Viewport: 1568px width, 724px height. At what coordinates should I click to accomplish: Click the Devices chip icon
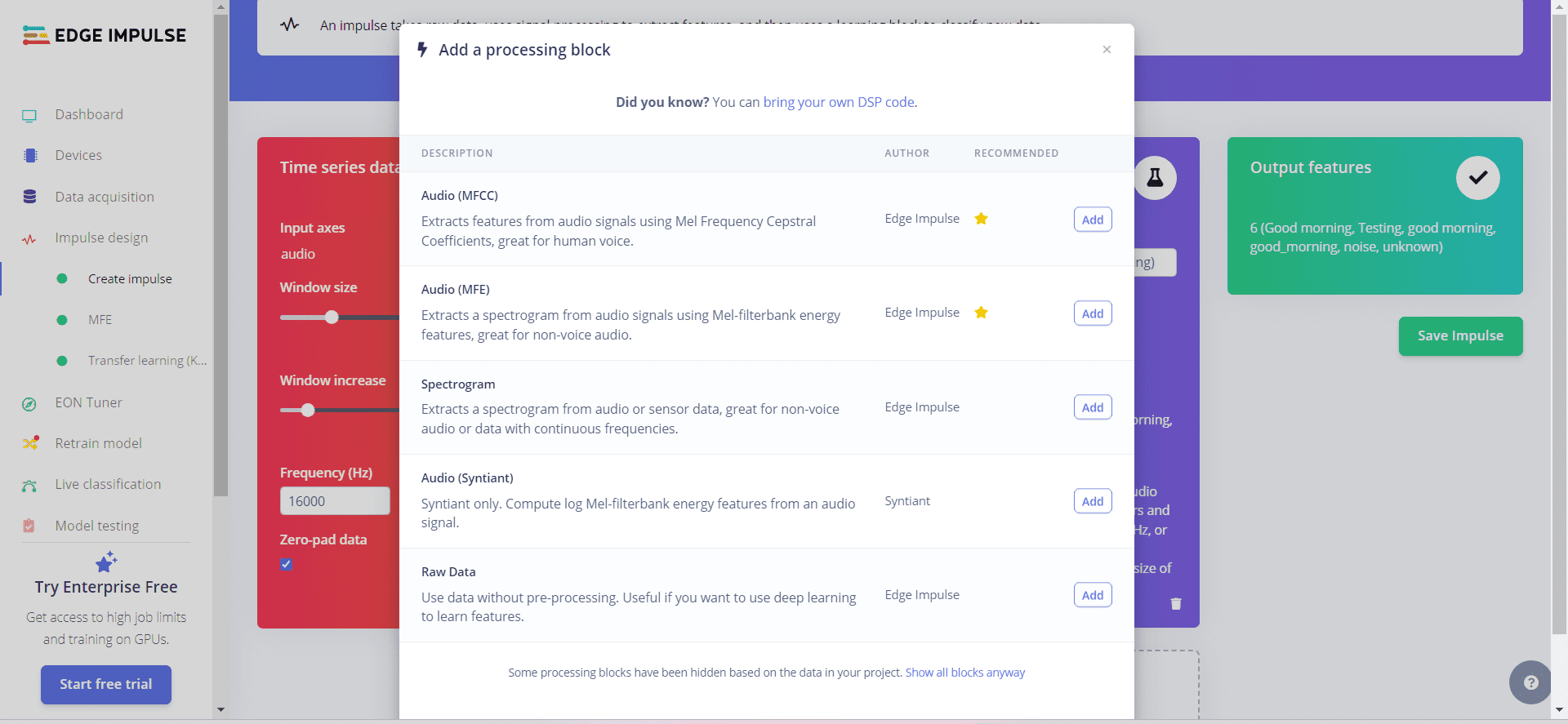coord(30,156)
